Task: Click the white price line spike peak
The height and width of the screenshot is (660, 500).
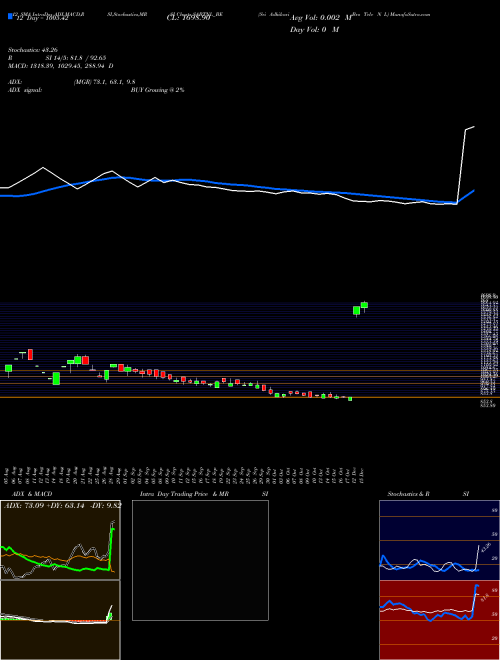Action: click(x=470, y=128)
